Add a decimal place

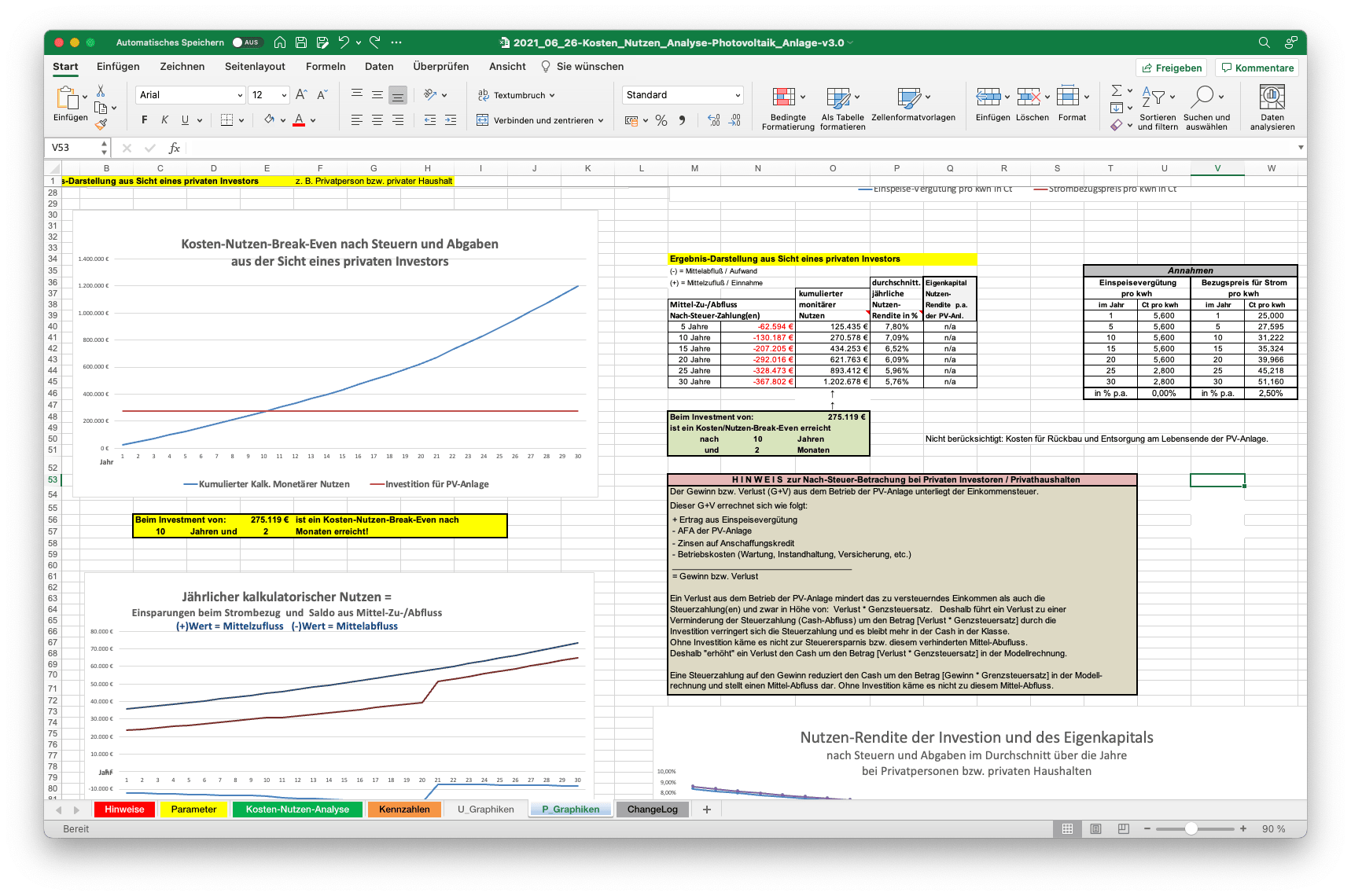(x=713, y=120)
